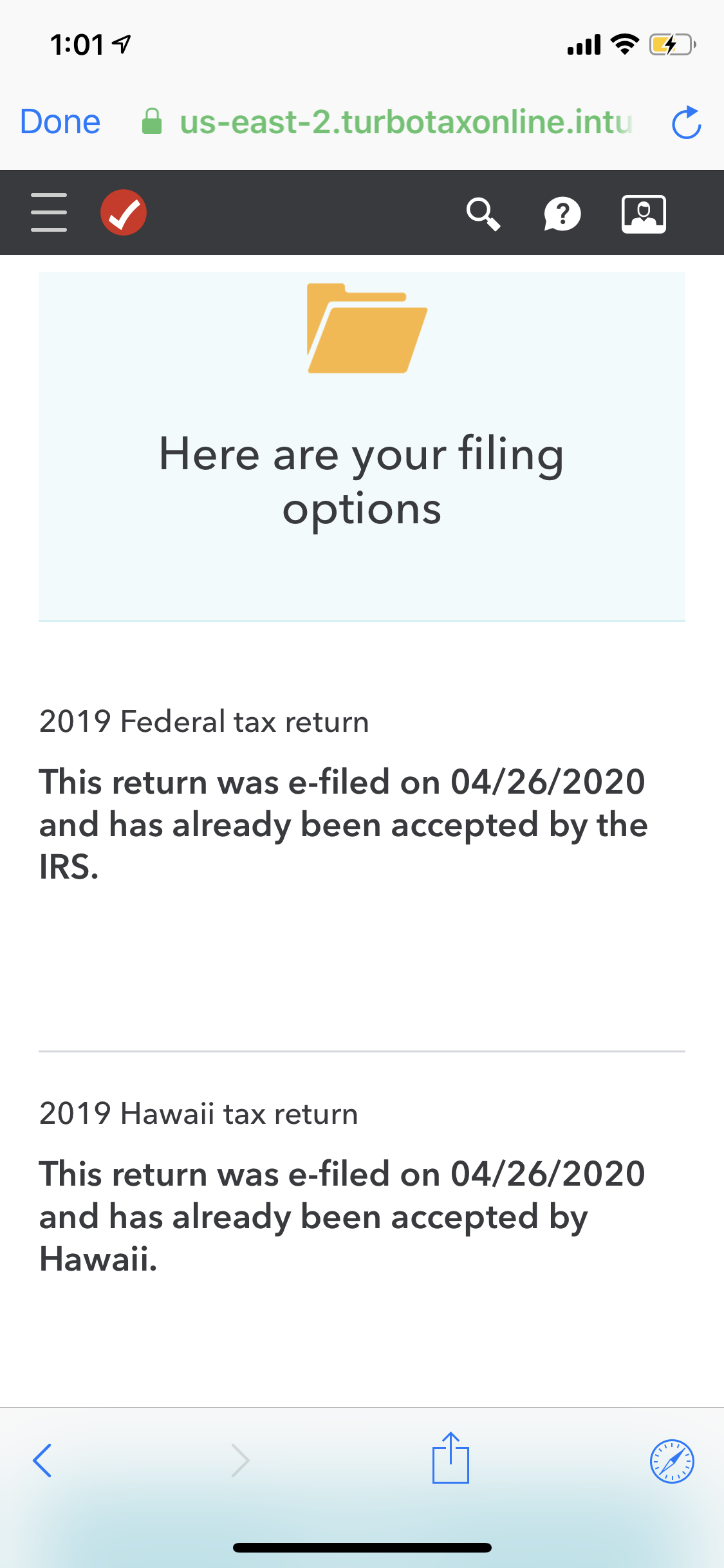The height and width of the screenshot is (1568, 724).
Task: Go forward using the right chevron
Action: pyautogui.click(x=240, y=1460)
